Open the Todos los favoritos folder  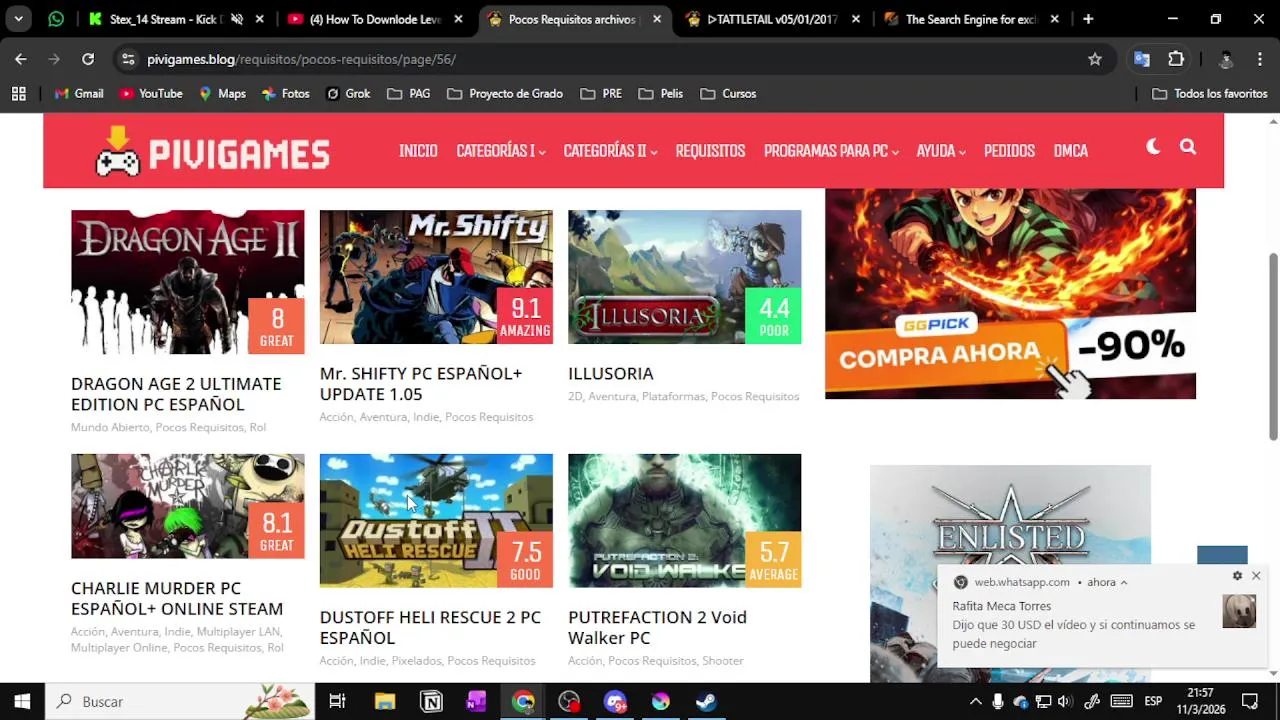tap(1210, 93)
